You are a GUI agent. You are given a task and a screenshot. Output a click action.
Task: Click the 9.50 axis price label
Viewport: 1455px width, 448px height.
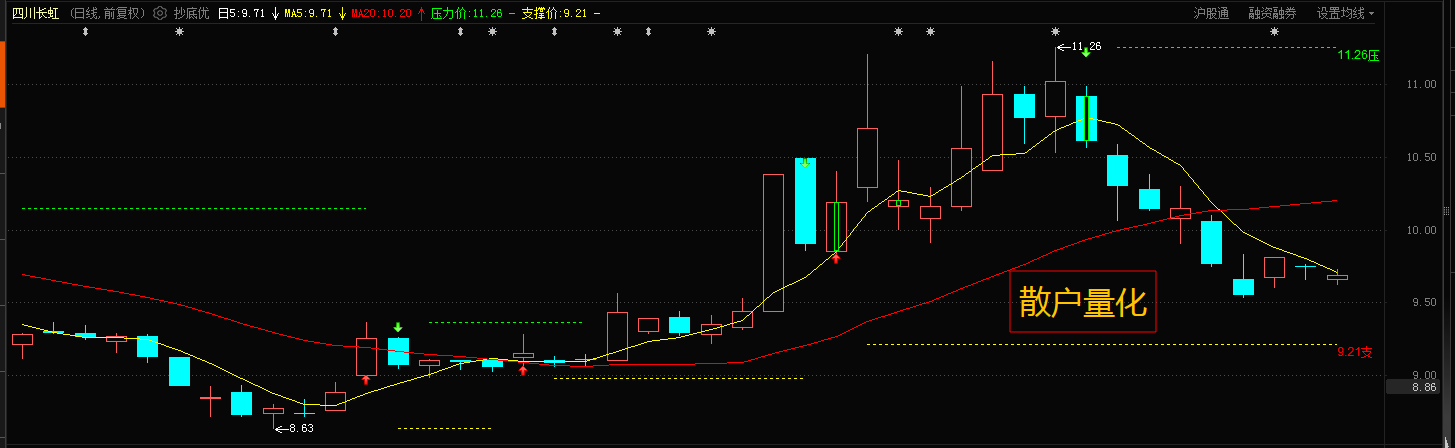[x=1422, y=303]
